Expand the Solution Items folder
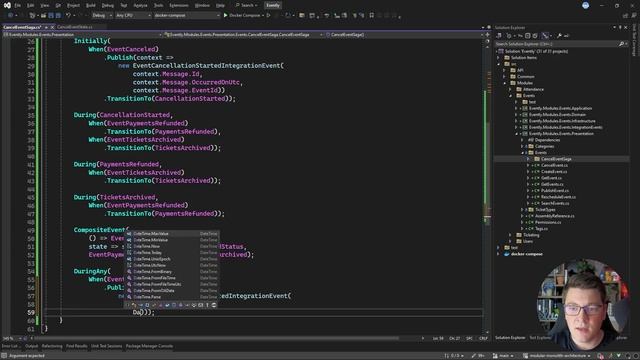Image resolution: width=640 pixels, height=360 pixels. coord(498,58)
